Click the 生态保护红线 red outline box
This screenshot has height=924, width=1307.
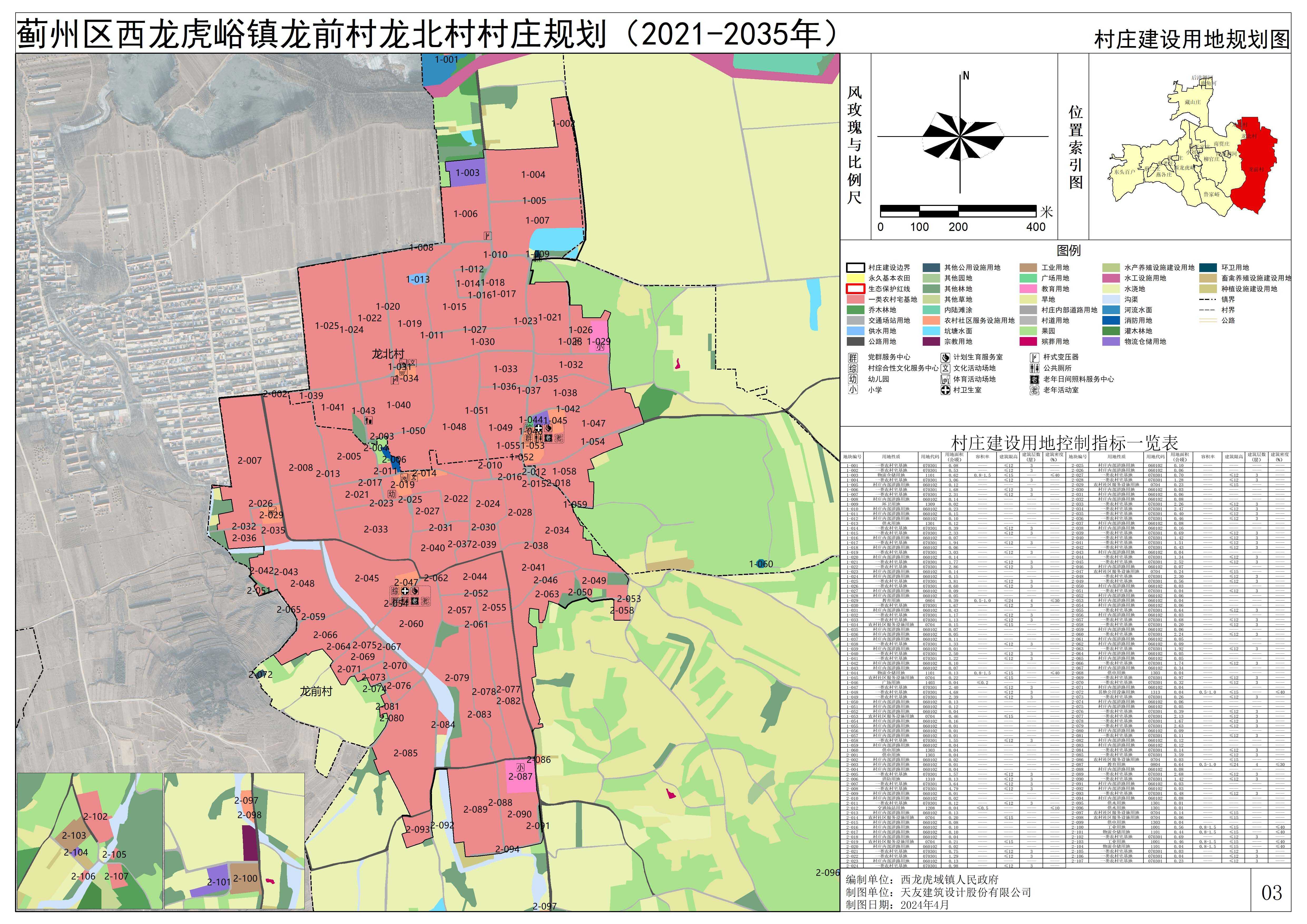pos(855,289)
